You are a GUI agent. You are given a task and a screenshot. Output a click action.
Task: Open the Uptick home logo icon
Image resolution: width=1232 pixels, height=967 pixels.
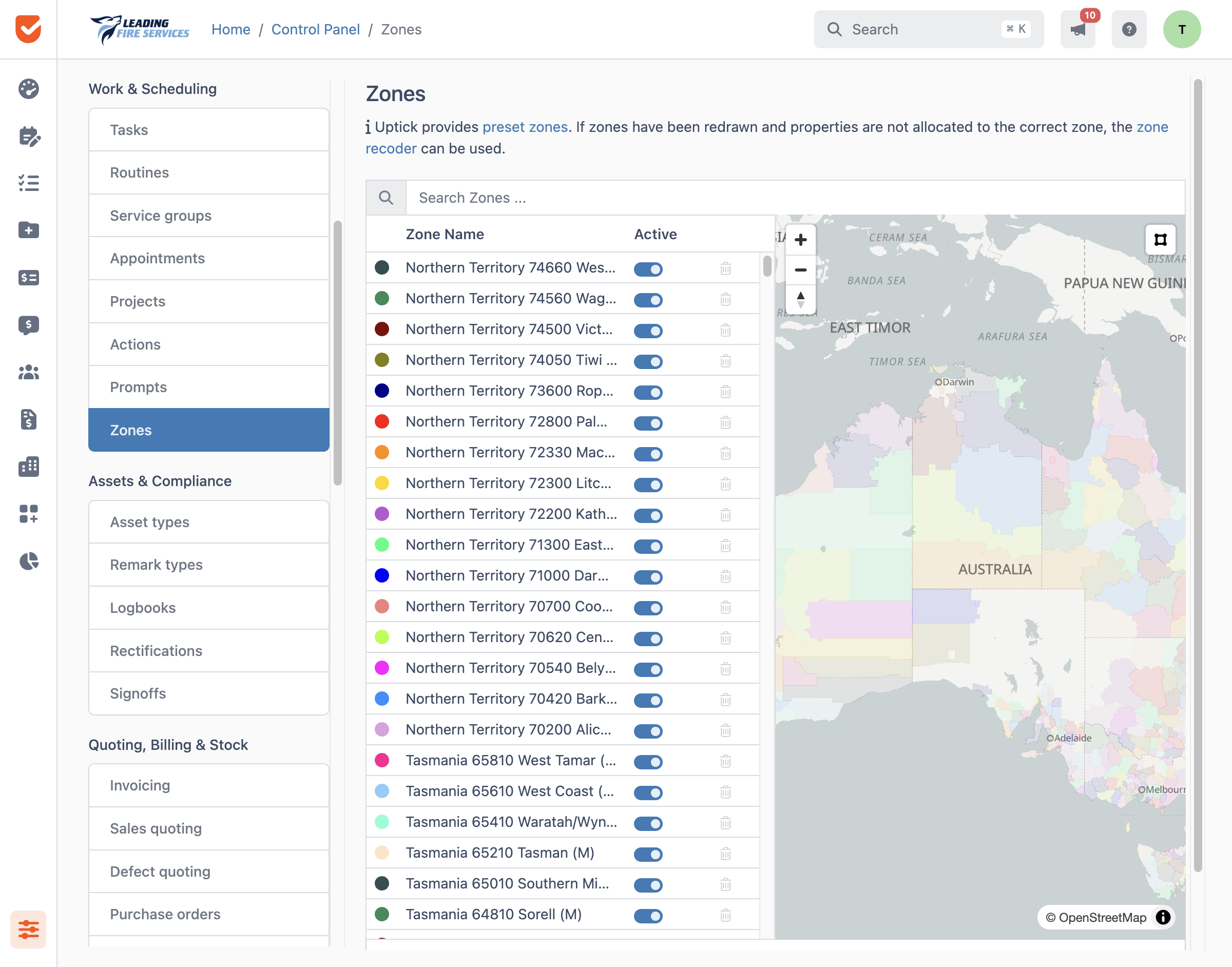[x=28, y=29]
